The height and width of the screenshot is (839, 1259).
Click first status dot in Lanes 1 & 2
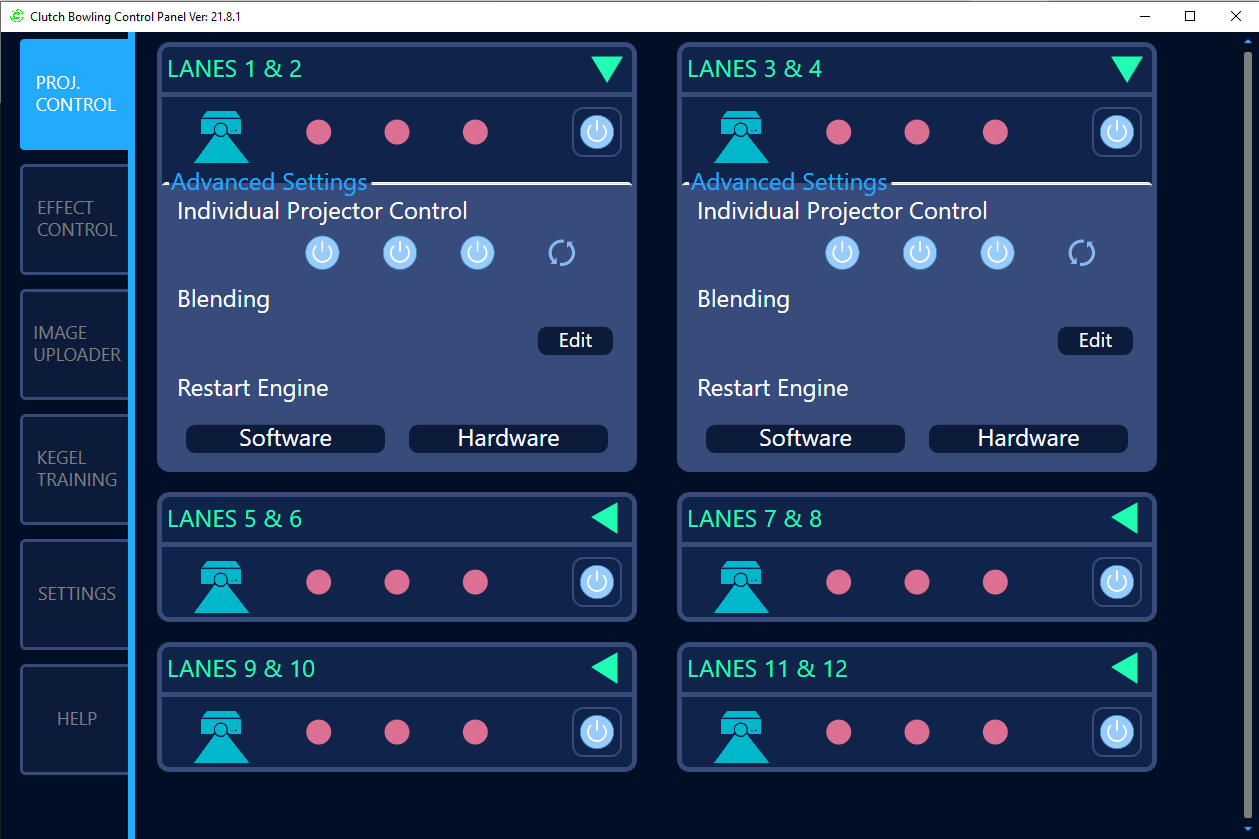[318, 132]
